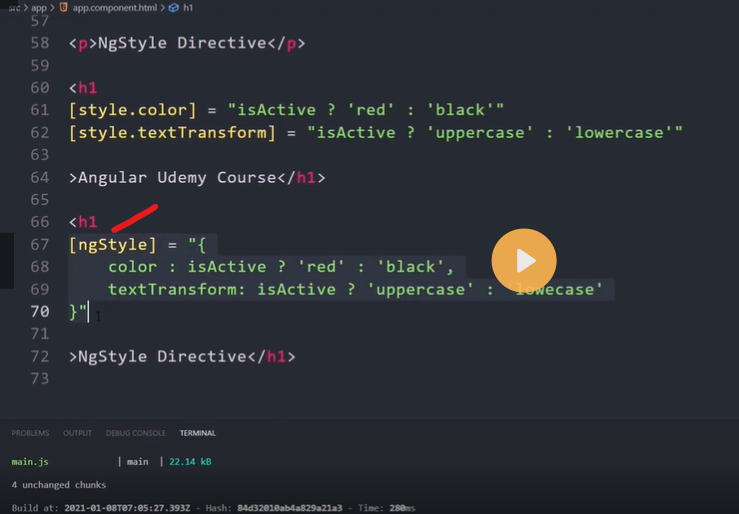The image size is (739, 514).
Task: Select the h1 breadcrumb symbol label
Action: 189,7
